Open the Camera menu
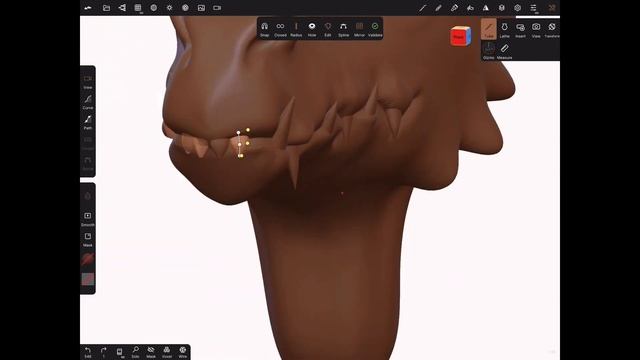The width and height of the screenshot is (640, 360). click(x=217, y=8)
